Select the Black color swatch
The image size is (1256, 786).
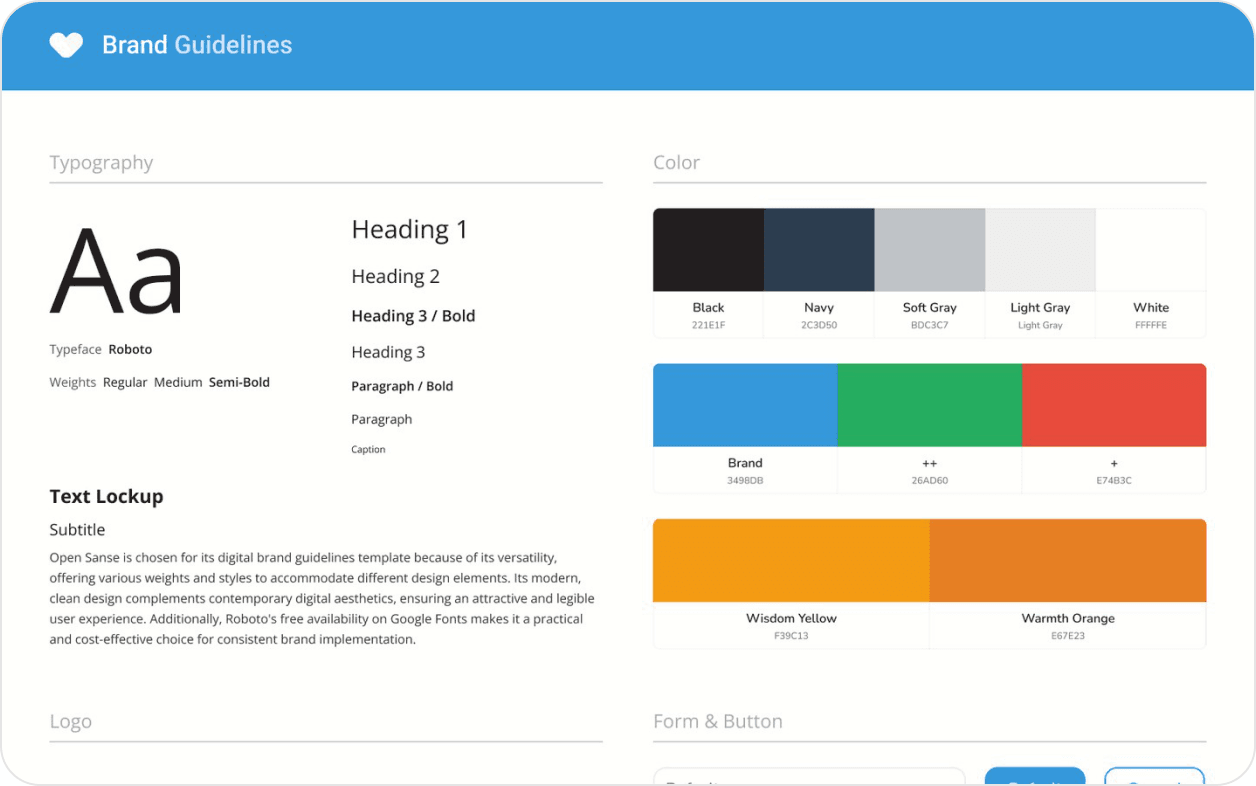(x=708, y=250)
